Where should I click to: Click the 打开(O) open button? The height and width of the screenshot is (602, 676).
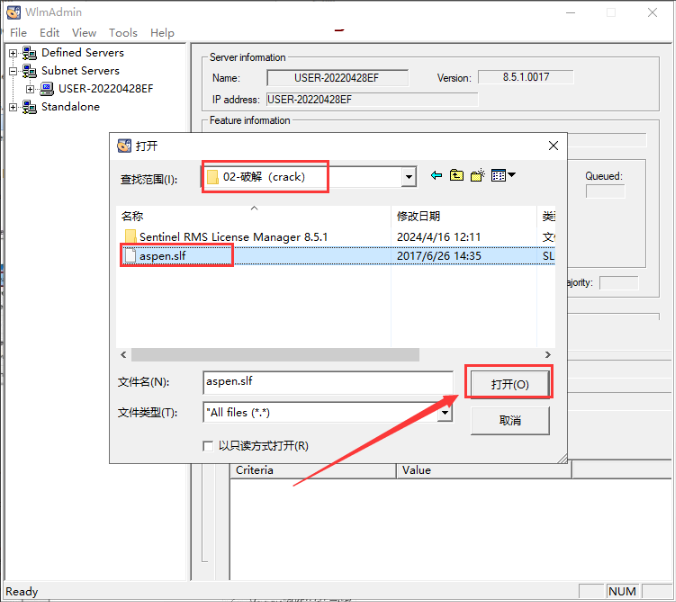pyautogui.click(x=510, y=384)
